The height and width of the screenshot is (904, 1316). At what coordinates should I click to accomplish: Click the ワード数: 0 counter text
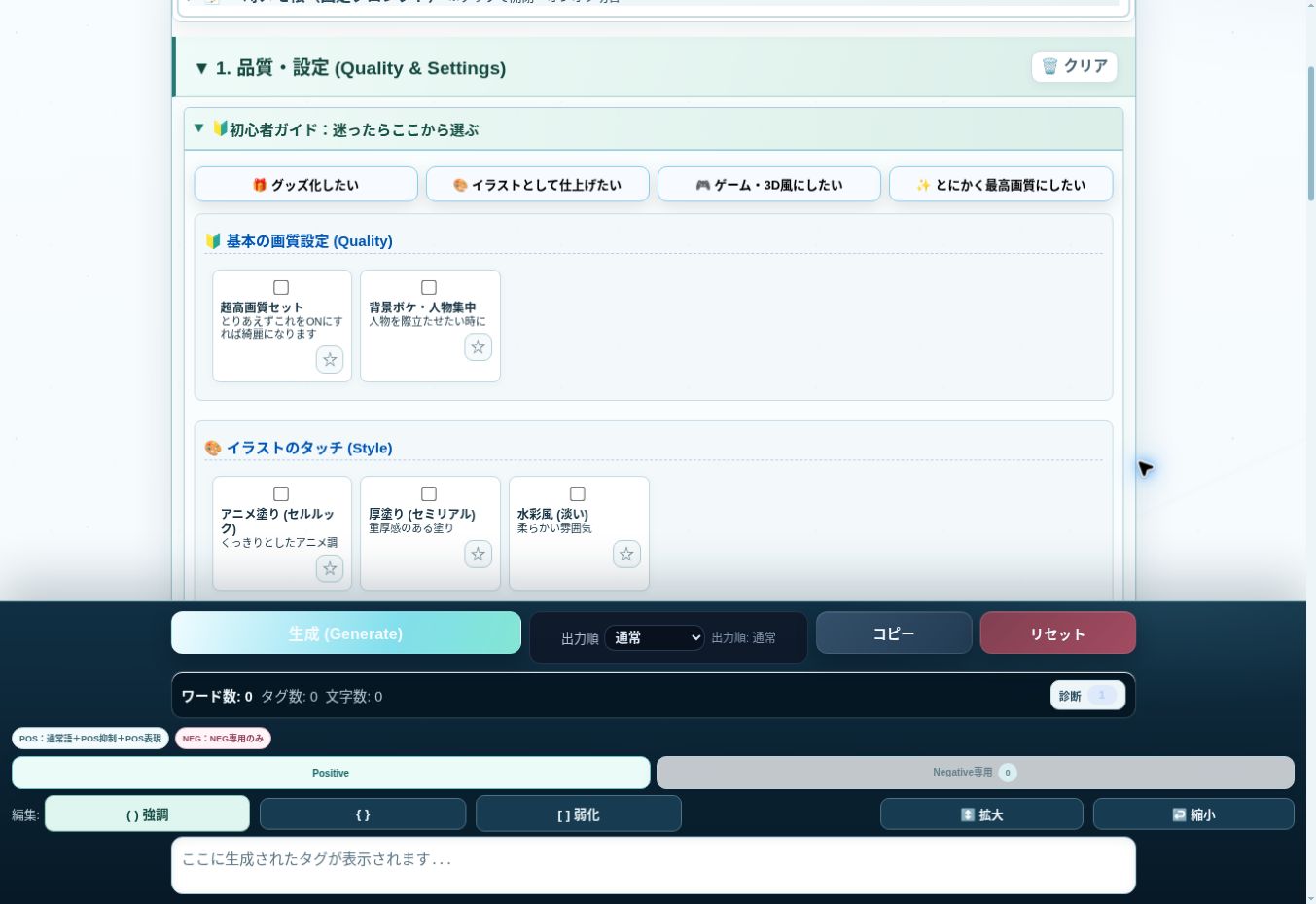click(x=217, y=696)
